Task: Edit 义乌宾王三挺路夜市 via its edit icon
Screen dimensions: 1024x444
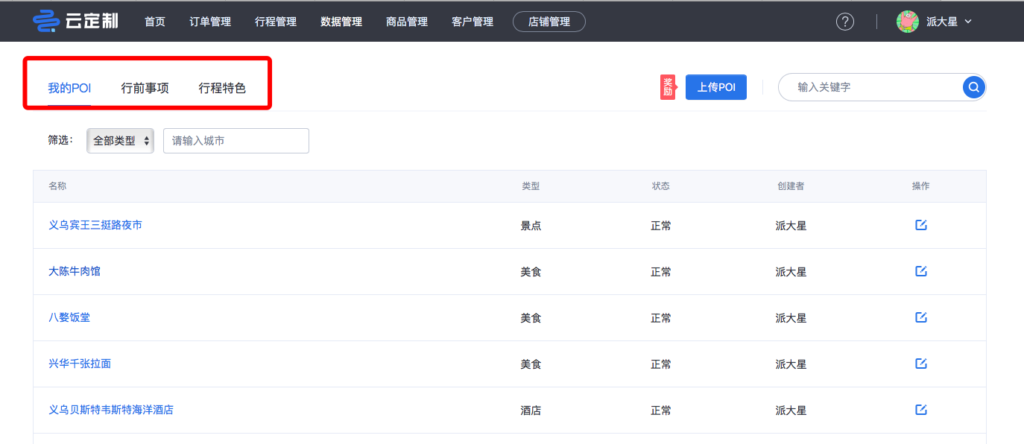Action: click(x=921, y=225)
